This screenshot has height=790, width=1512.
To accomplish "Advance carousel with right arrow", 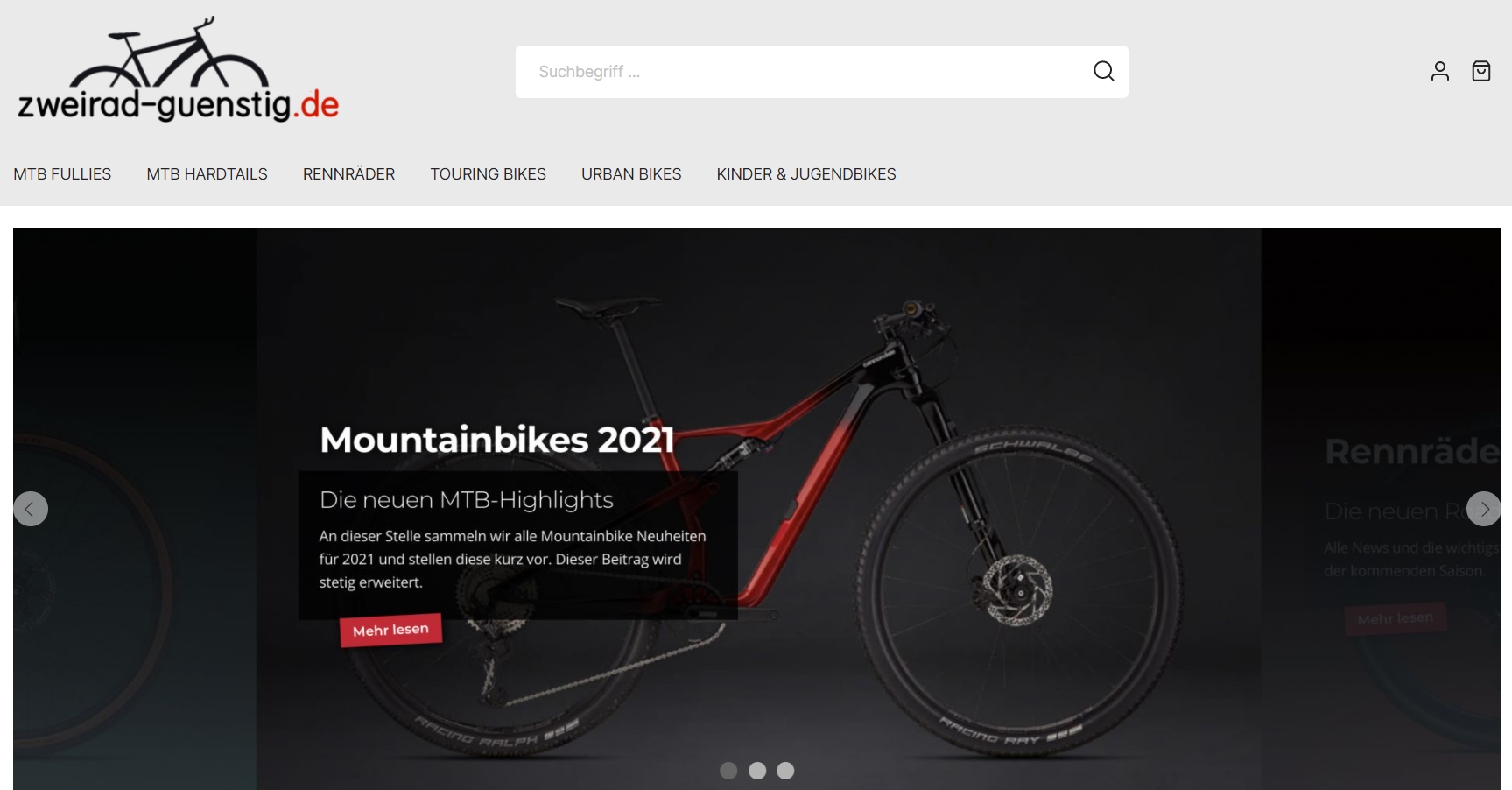I will [x=1483, y=509].
